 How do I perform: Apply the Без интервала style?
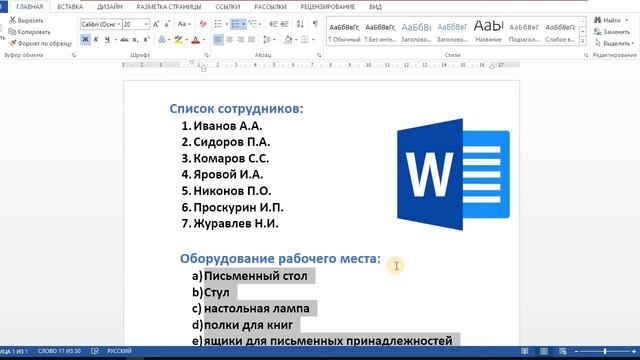[380, 32]
